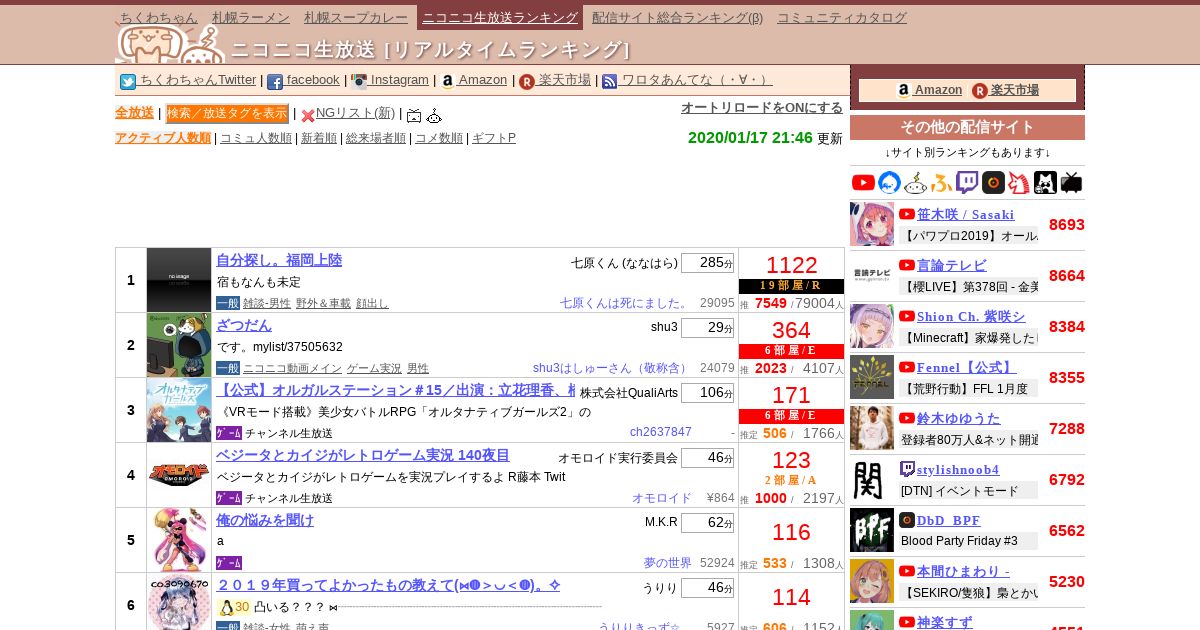The height and width of the screenshot is (630, 1200).
Task: Sort by 新着順
Action: (x=319, y=138)
